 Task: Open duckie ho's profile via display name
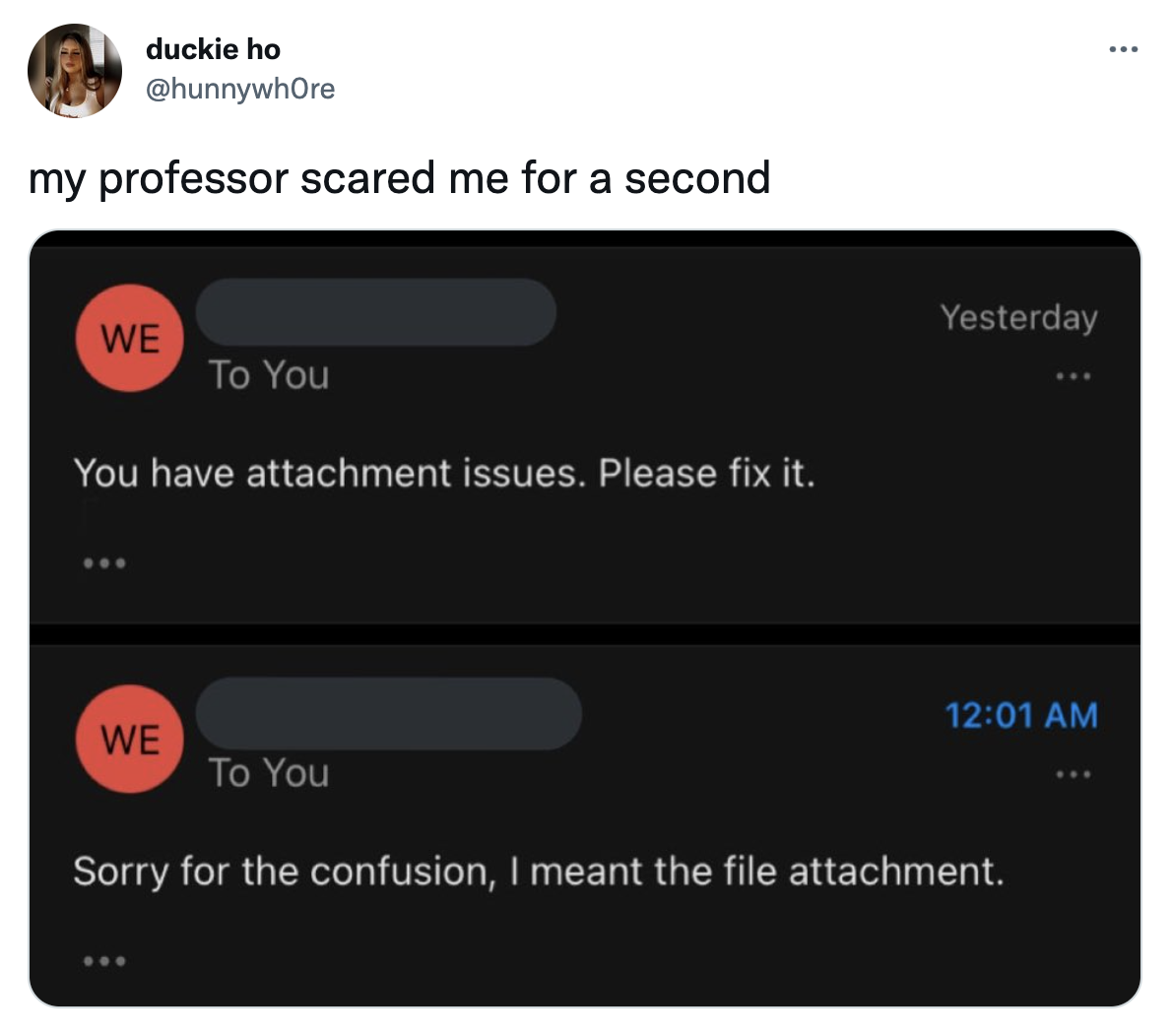(x=213, y=48)
